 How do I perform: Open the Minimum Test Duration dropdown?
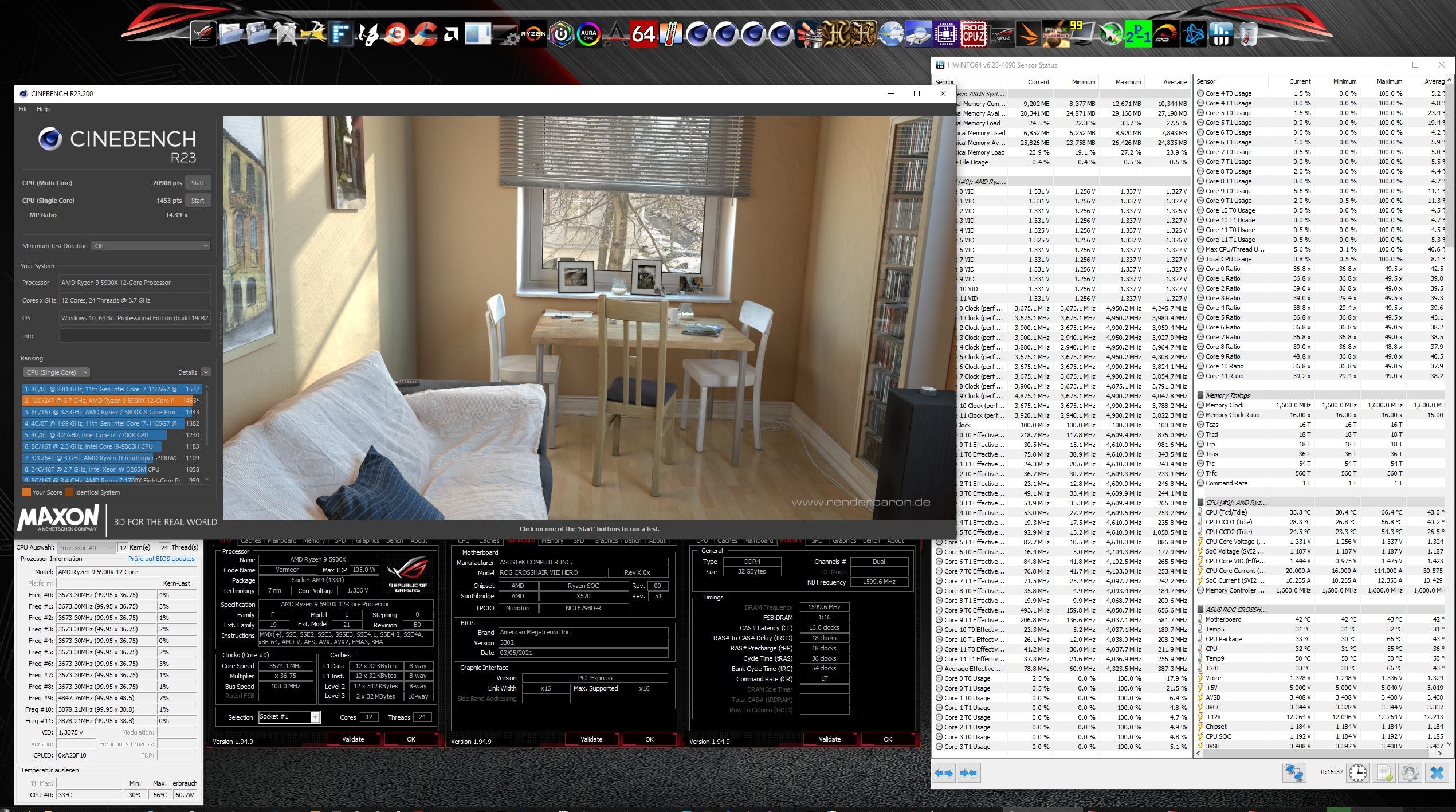(151, 246)
